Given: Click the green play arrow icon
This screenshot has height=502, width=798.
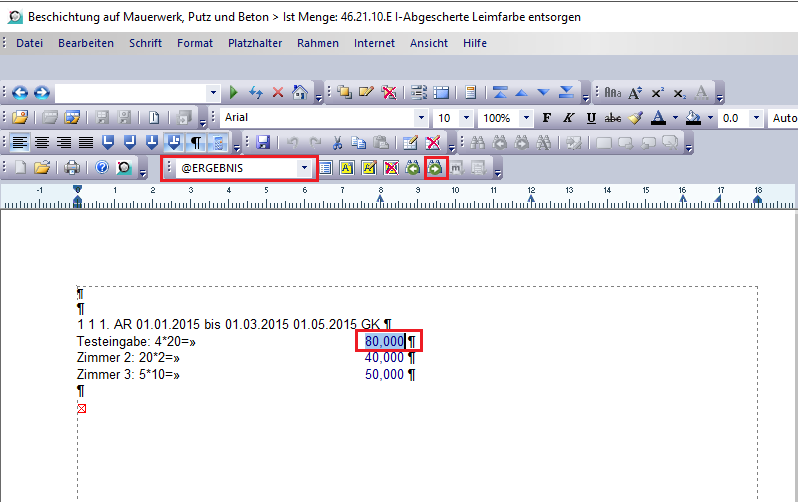Looking at the screenshot, I should click(x=233, y=92).
